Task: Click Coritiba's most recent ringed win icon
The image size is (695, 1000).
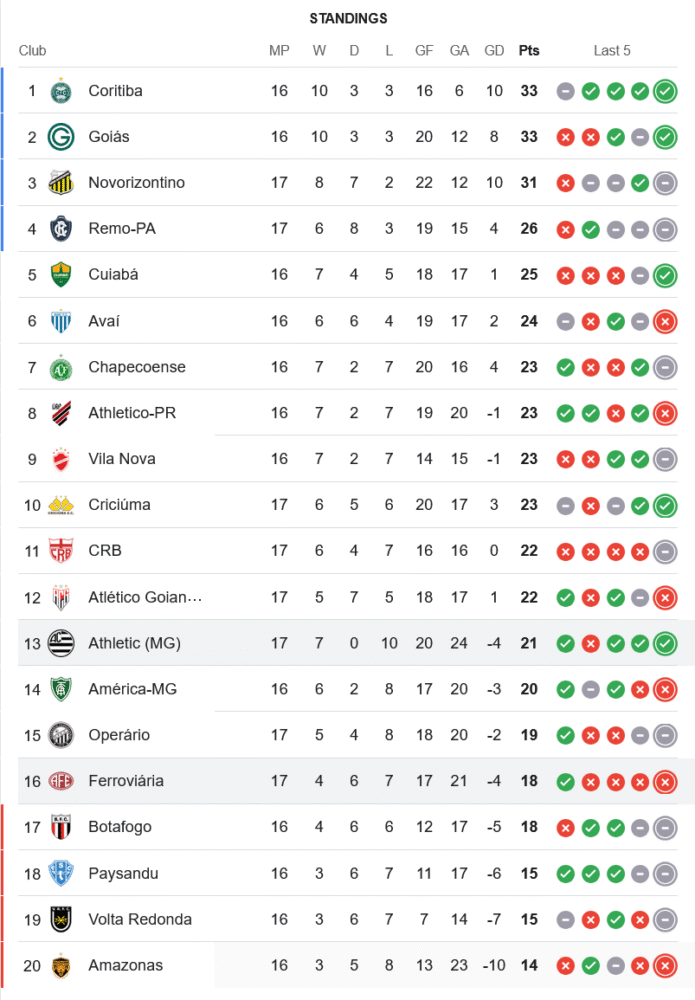Action: point(665,91)
